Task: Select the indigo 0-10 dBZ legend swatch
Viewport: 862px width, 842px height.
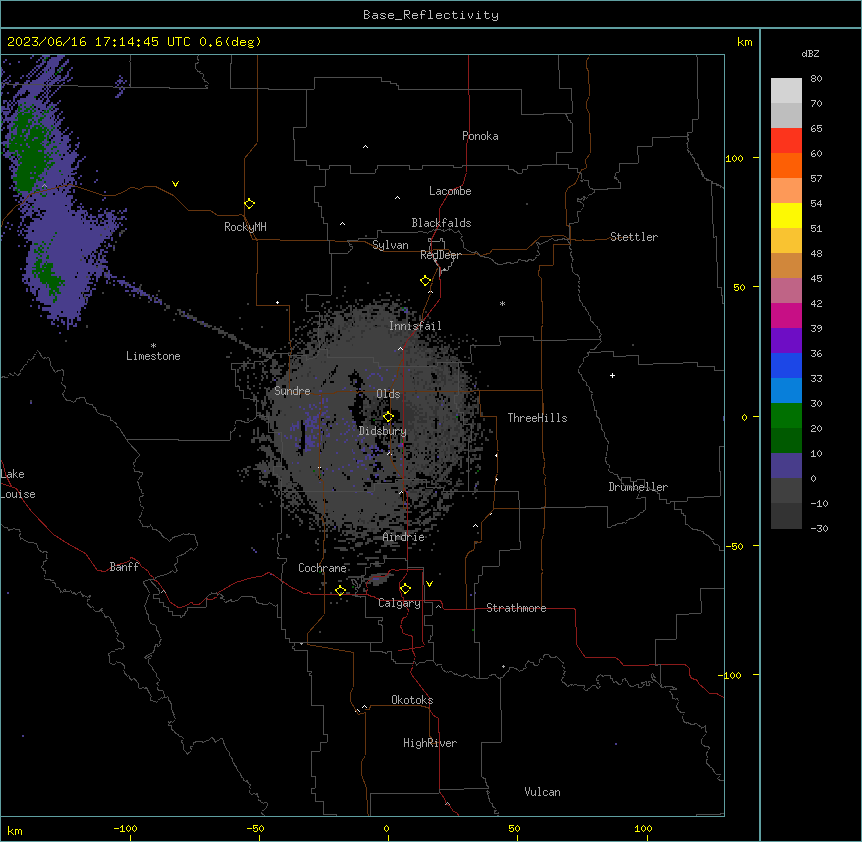Action: (786, 466)
